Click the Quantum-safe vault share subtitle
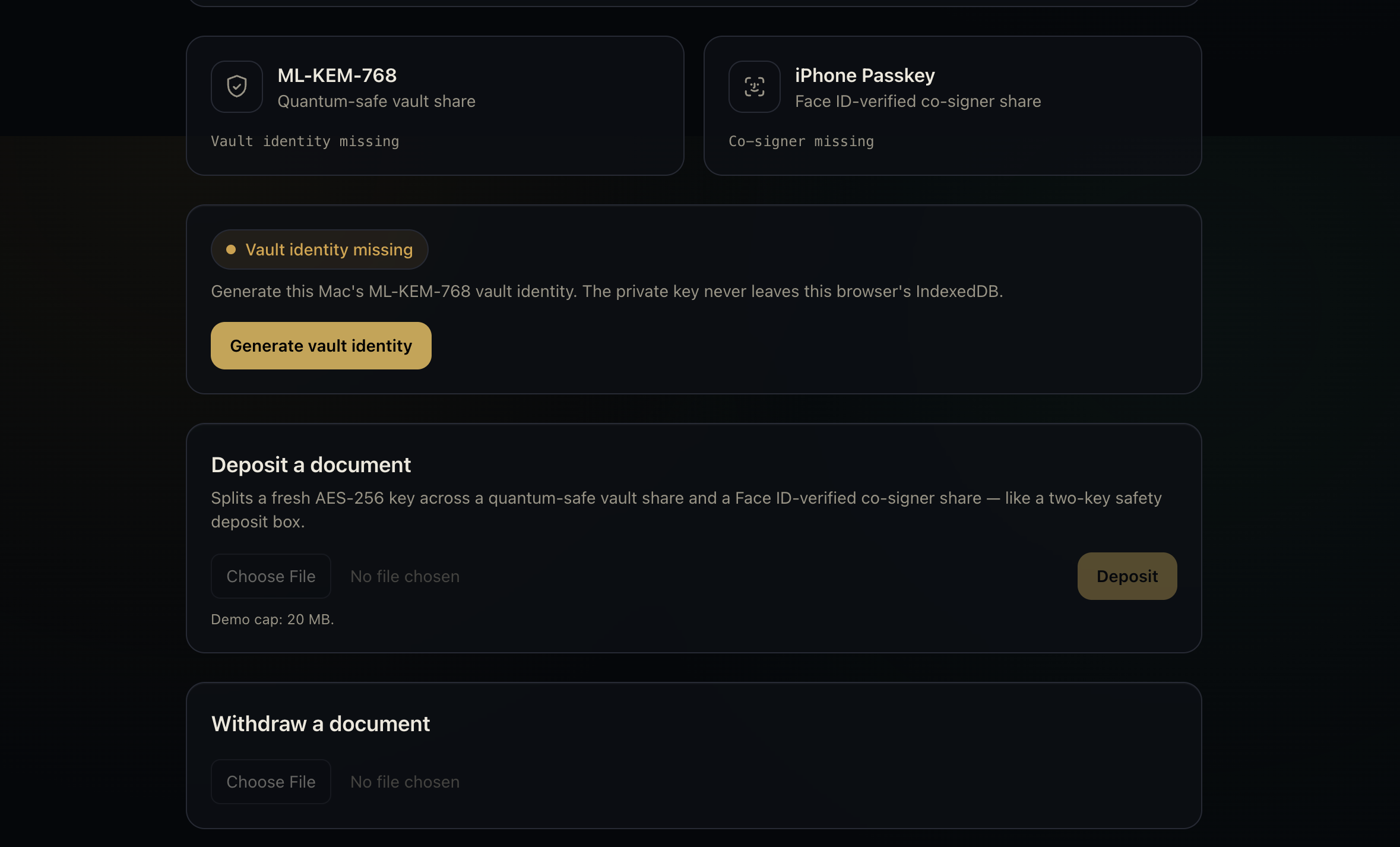The image size is (1400, 847). click(376, 101)
